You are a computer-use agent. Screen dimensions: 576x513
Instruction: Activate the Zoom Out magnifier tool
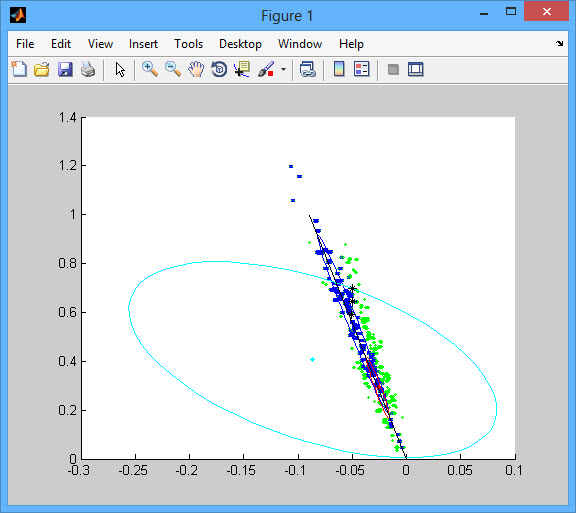(173, 69)
